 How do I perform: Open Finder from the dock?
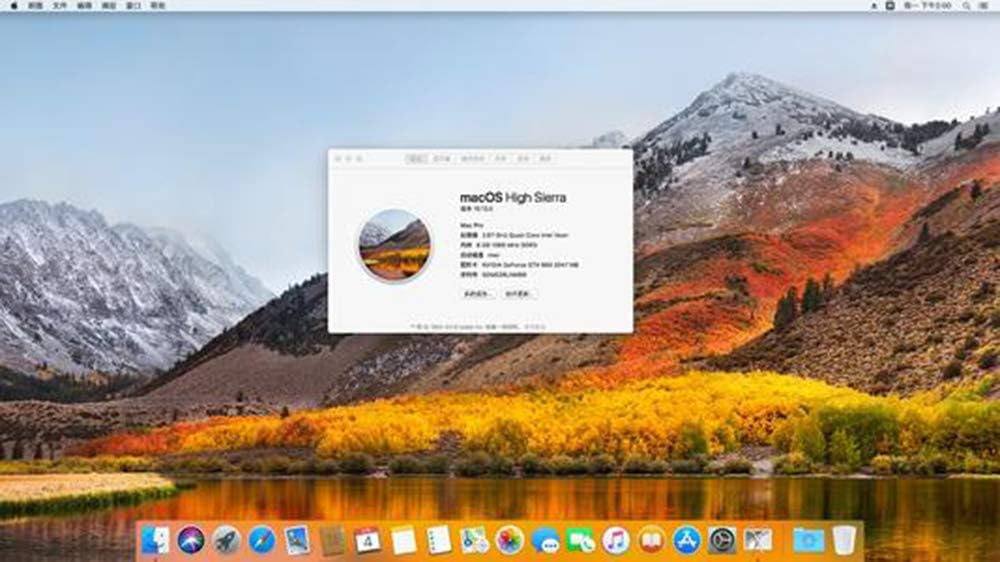coord(154,540)
